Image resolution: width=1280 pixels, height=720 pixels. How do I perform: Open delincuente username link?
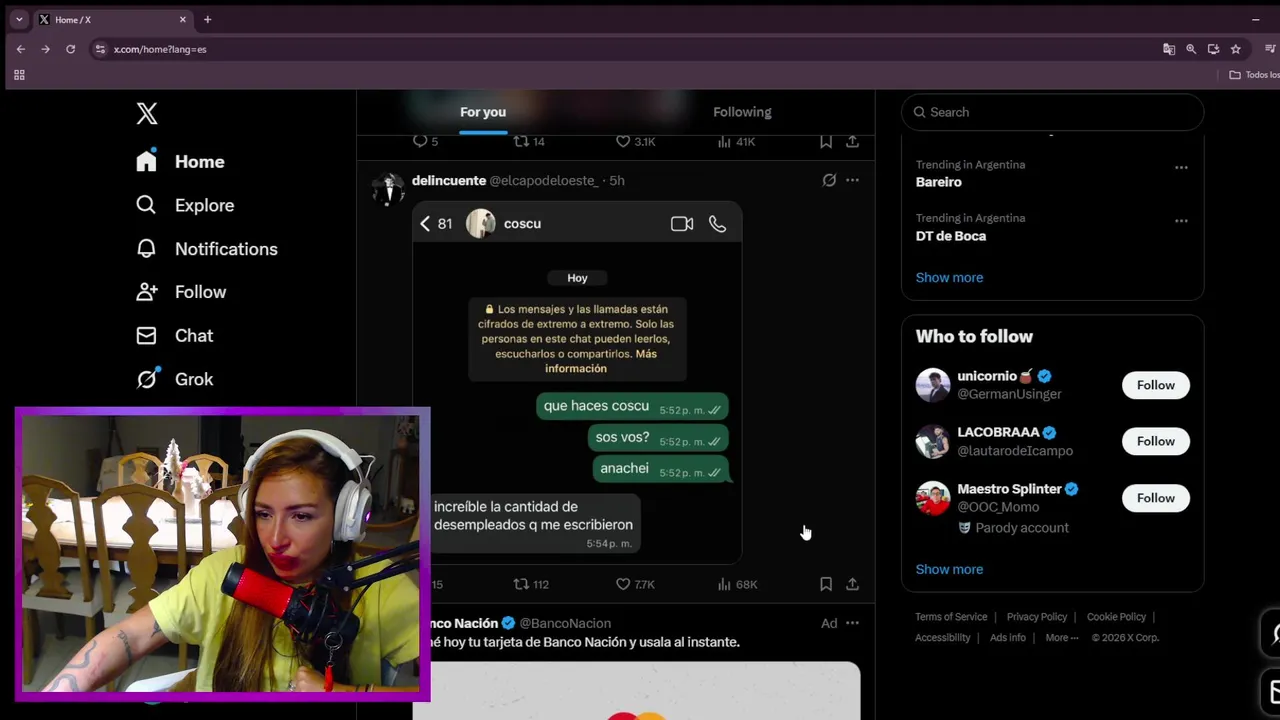(x=449, y=180)
